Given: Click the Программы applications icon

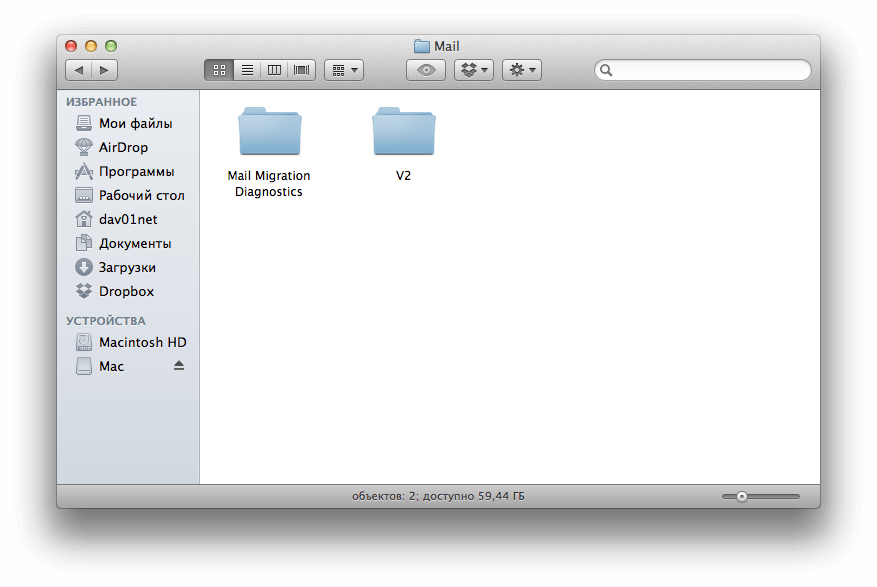Looking at the screenshot, I should pyautogui.click(x=84, y=171).
